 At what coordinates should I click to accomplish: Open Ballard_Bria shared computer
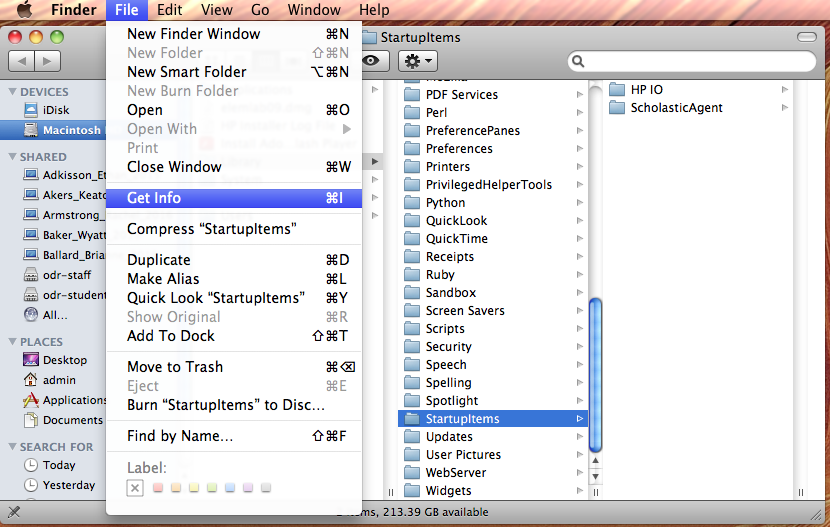click(65, 255)
